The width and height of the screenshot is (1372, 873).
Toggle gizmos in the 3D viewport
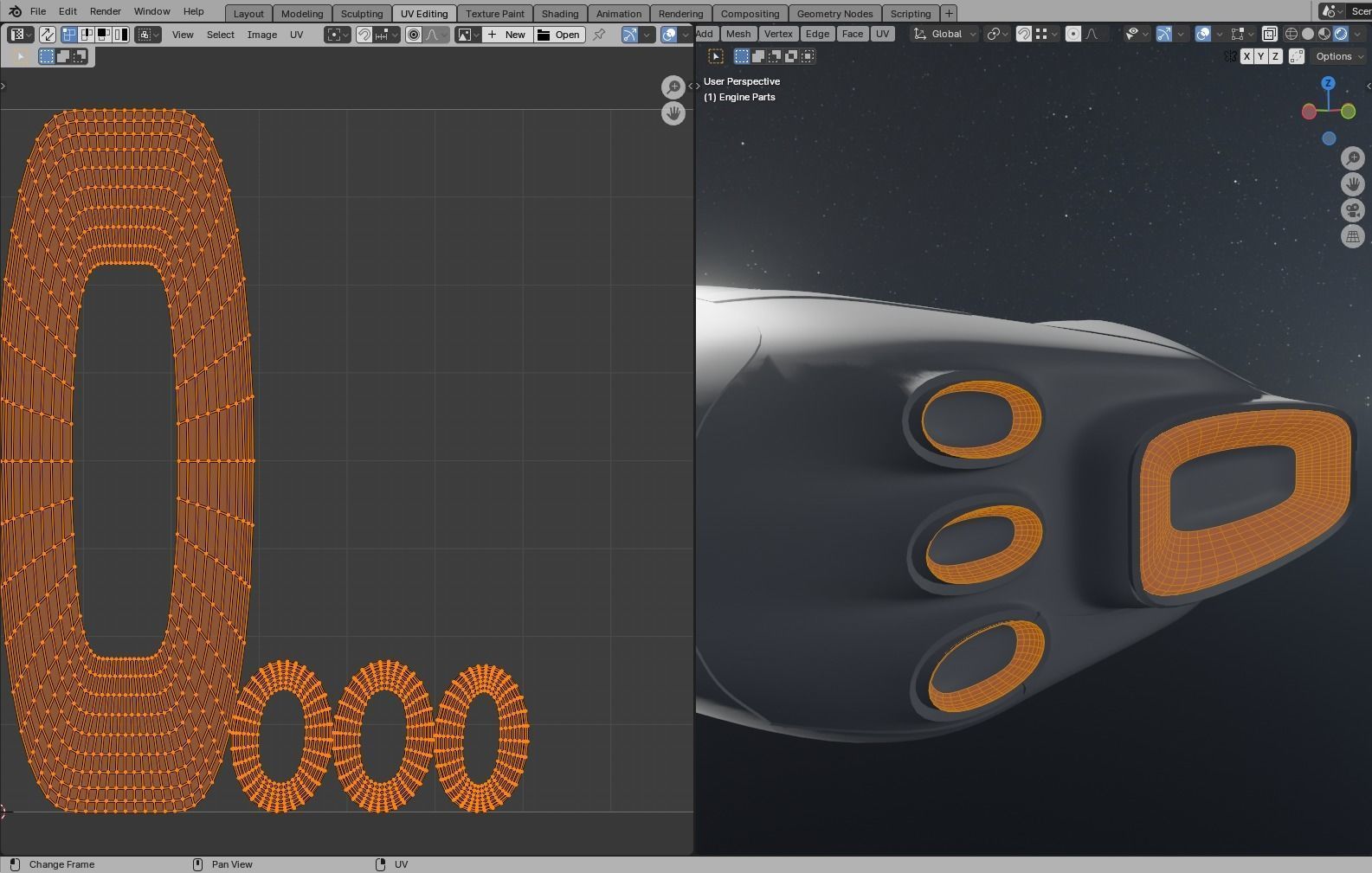1163,34
